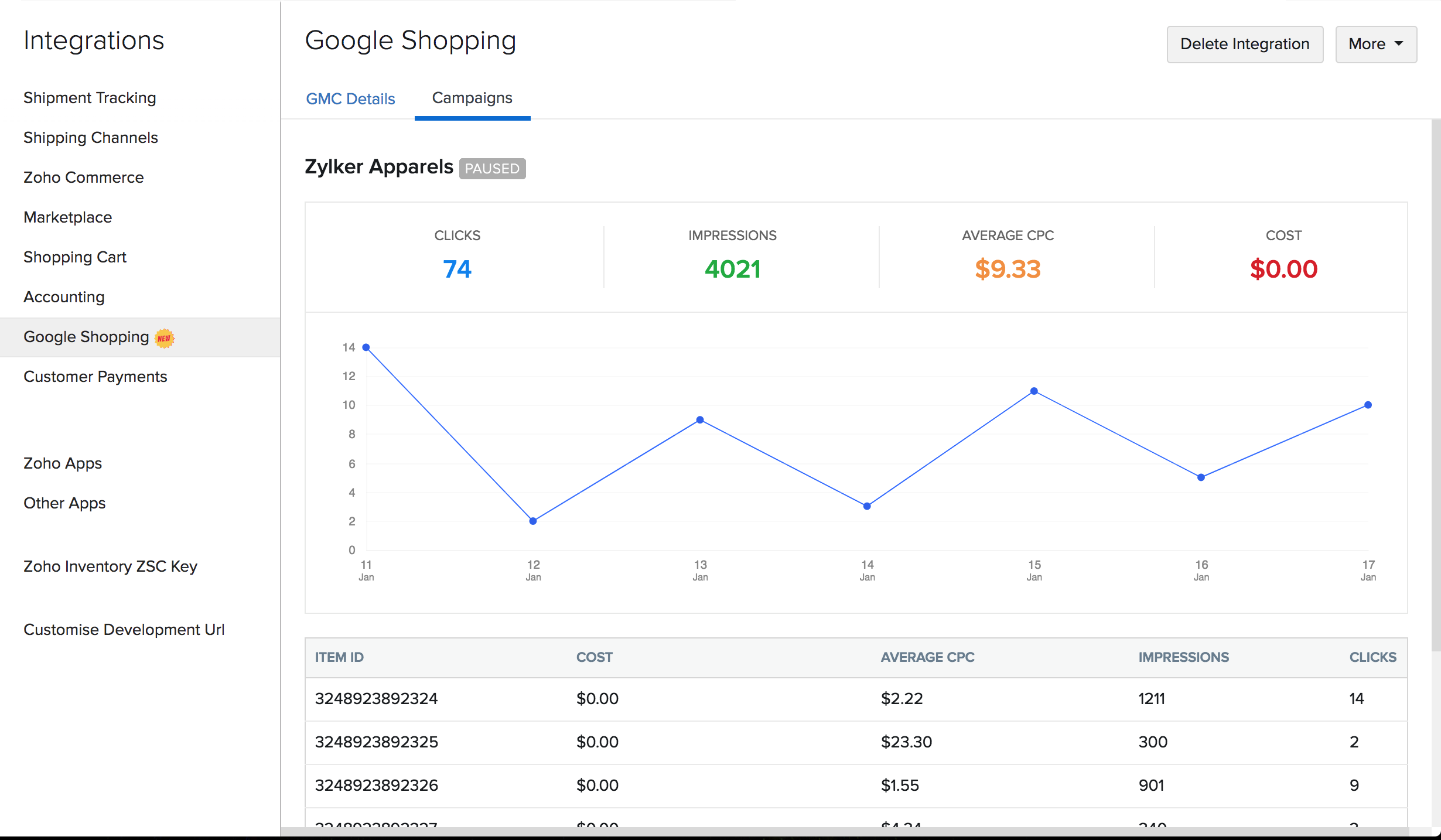Click the 11 Jan chart data point
1441x840 pixels.
pos(366,347)
